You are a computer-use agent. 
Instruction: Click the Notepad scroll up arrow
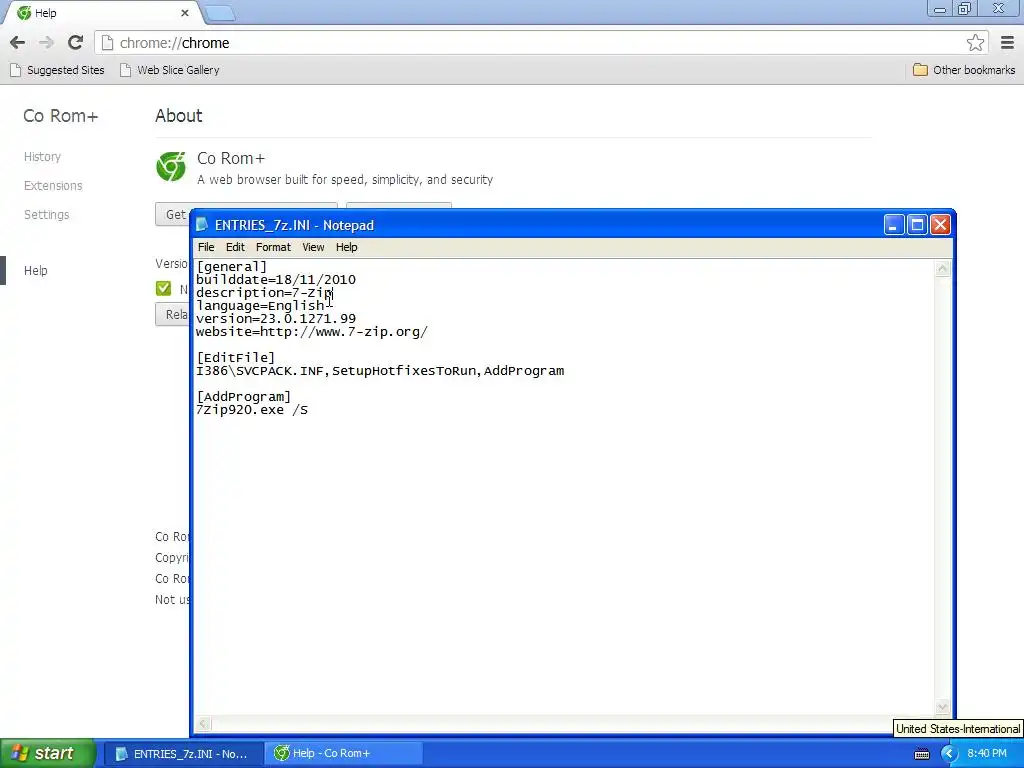942,268
